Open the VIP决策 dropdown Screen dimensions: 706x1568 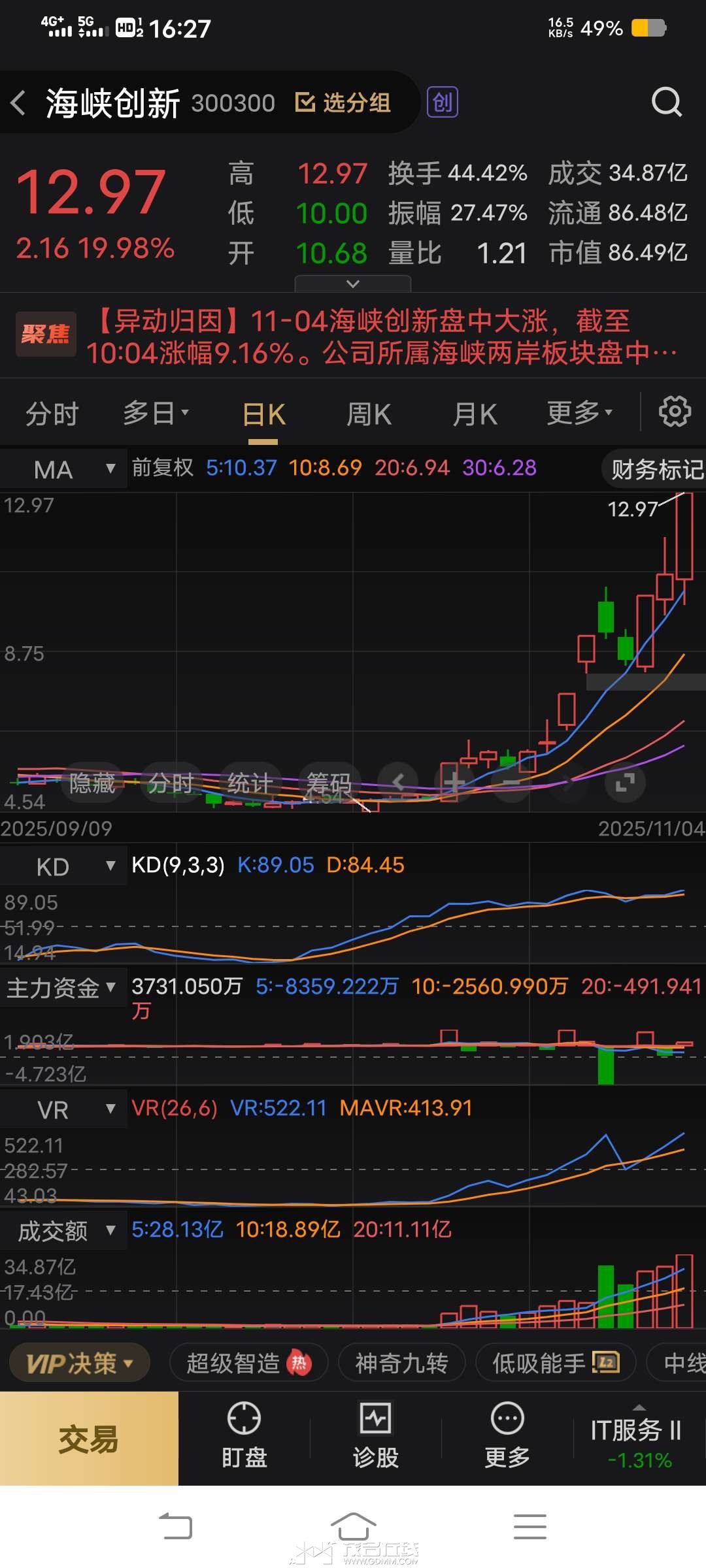pos(79,1364)
